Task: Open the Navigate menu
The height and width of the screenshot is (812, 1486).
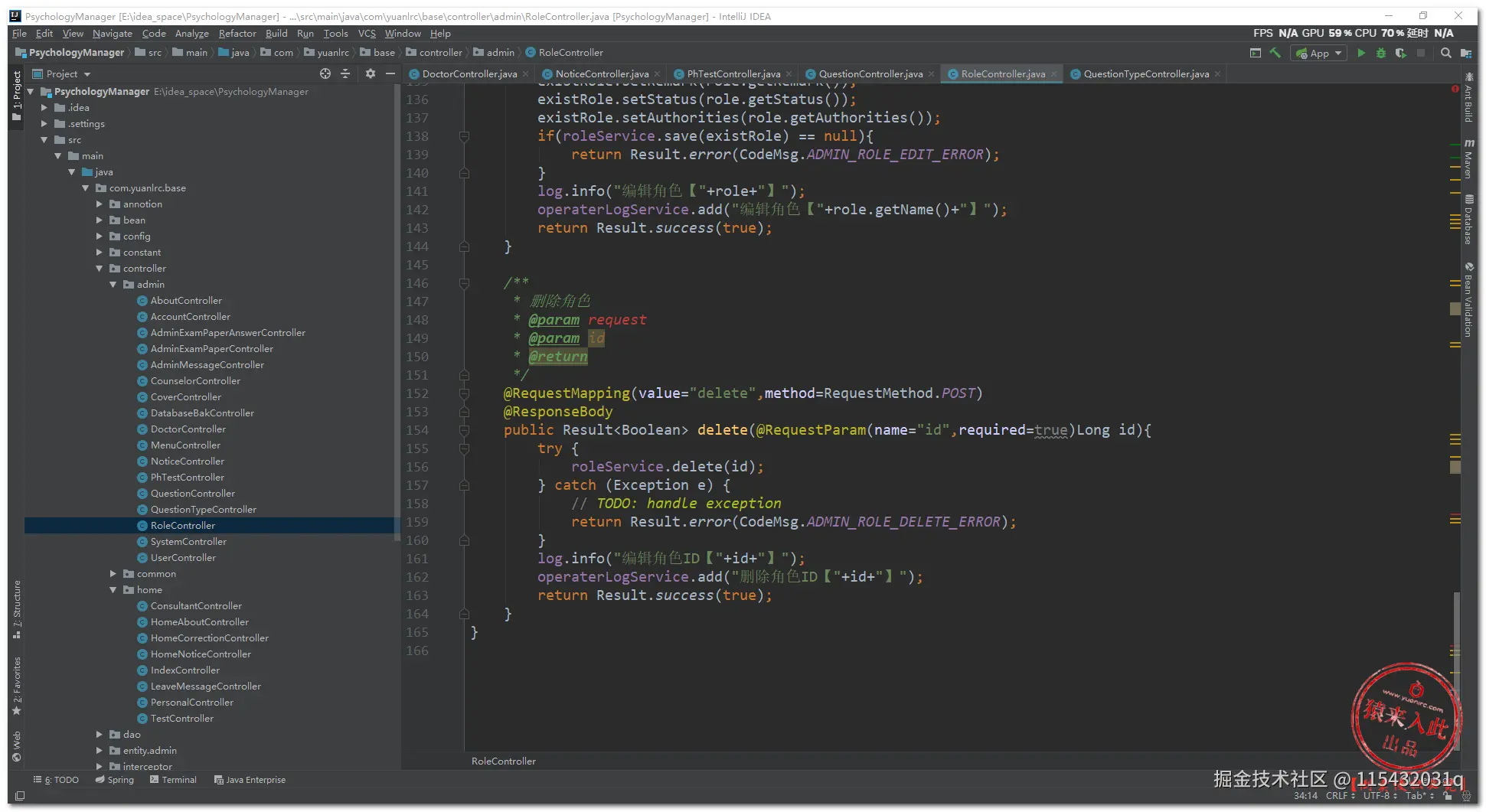Action: (x=113, y=34)
